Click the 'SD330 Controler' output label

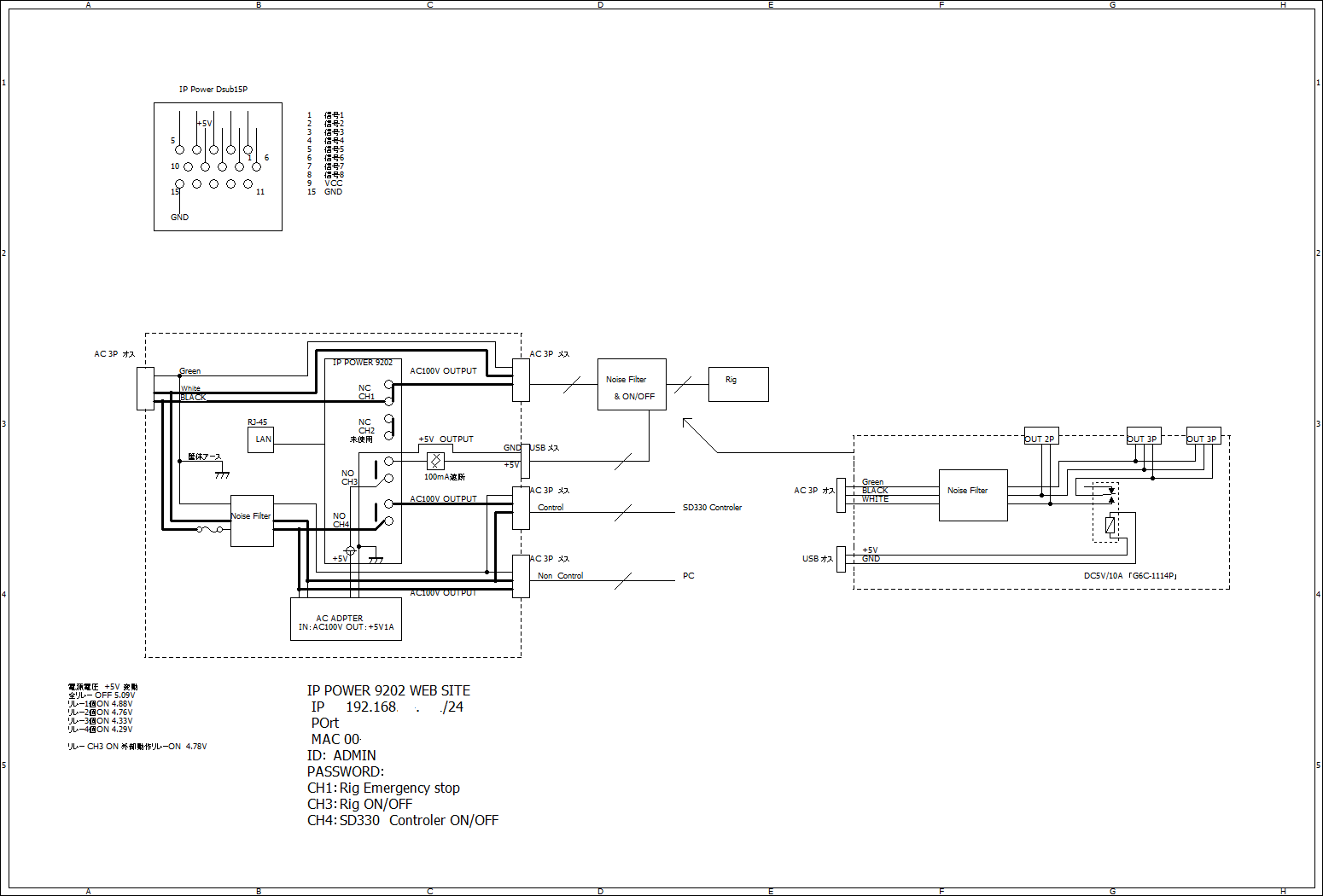(x=712, y=508)
